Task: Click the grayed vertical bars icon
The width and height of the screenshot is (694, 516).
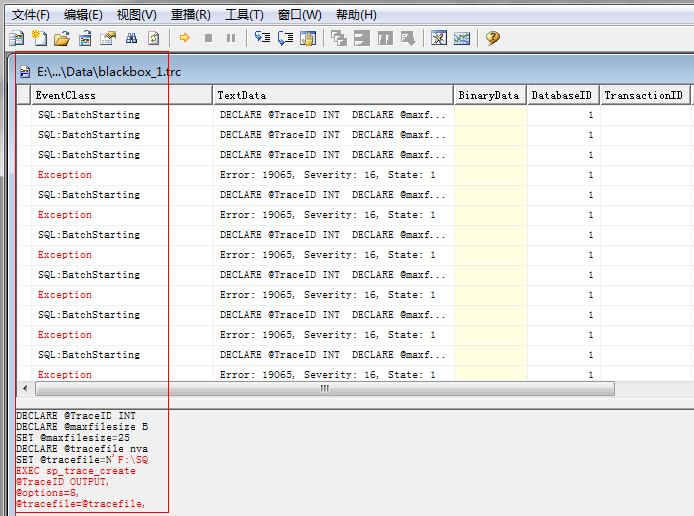Action: [385, 38]
